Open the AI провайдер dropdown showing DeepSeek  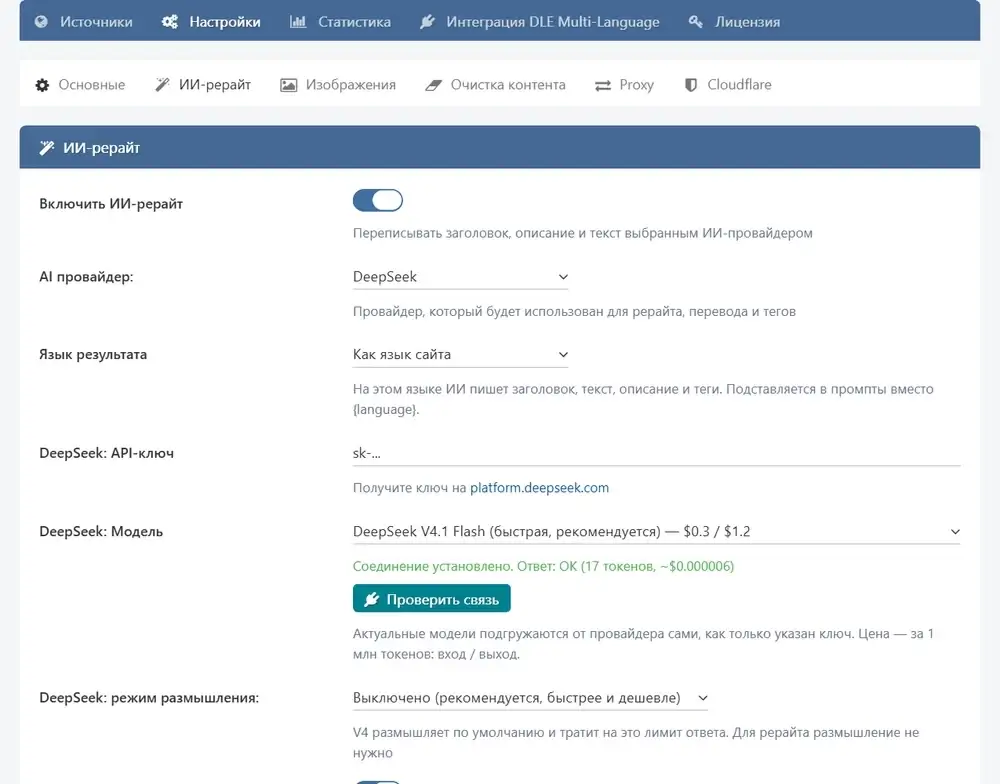[x=460, y=277]
